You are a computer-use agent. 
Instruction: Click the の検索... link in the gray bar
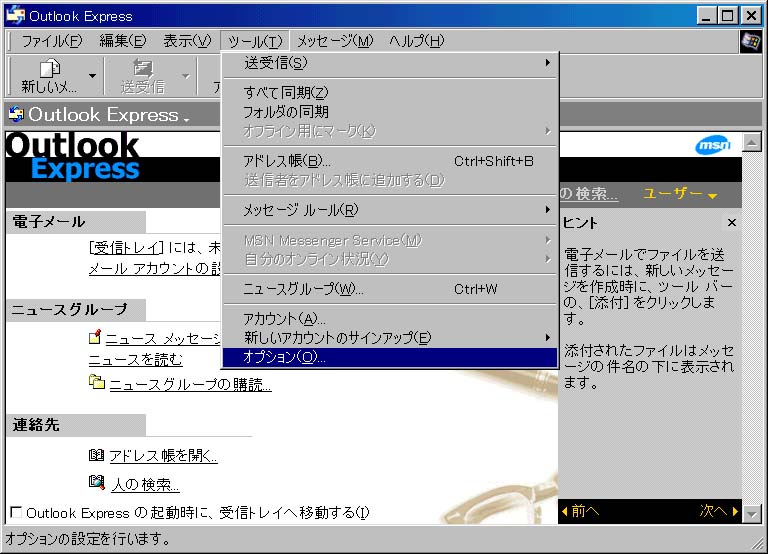click(x=589, y=194)
